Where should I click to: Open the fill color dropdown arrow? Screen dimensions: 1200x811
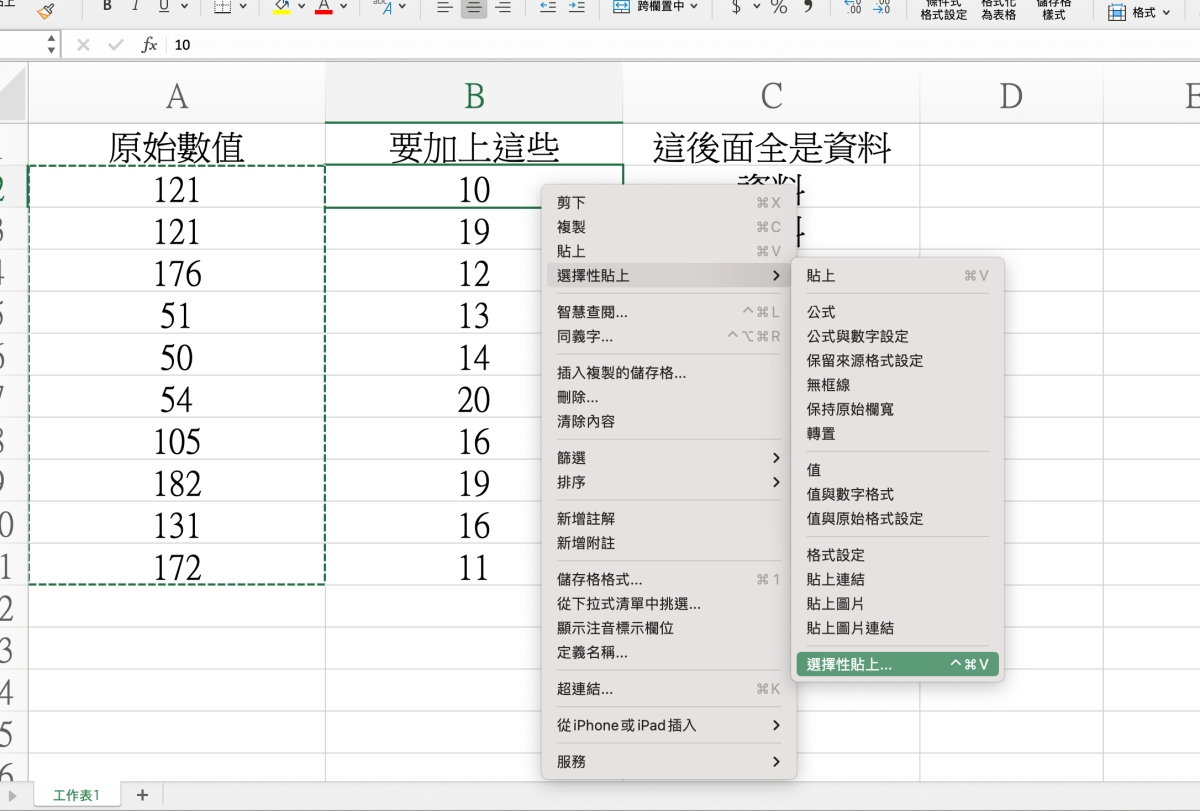tap(301, 8)
